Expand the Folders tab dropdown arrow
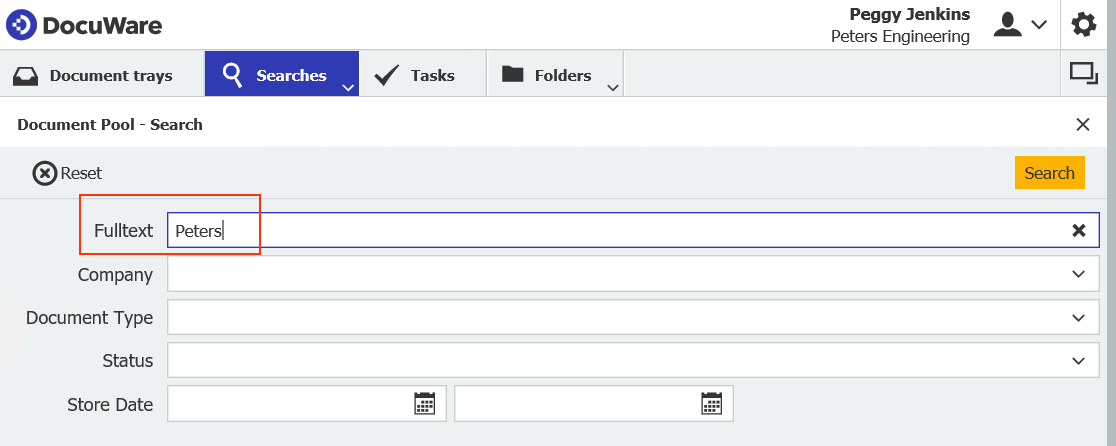This screenshot has width=1116, height=446. click(x=612, y=87)
